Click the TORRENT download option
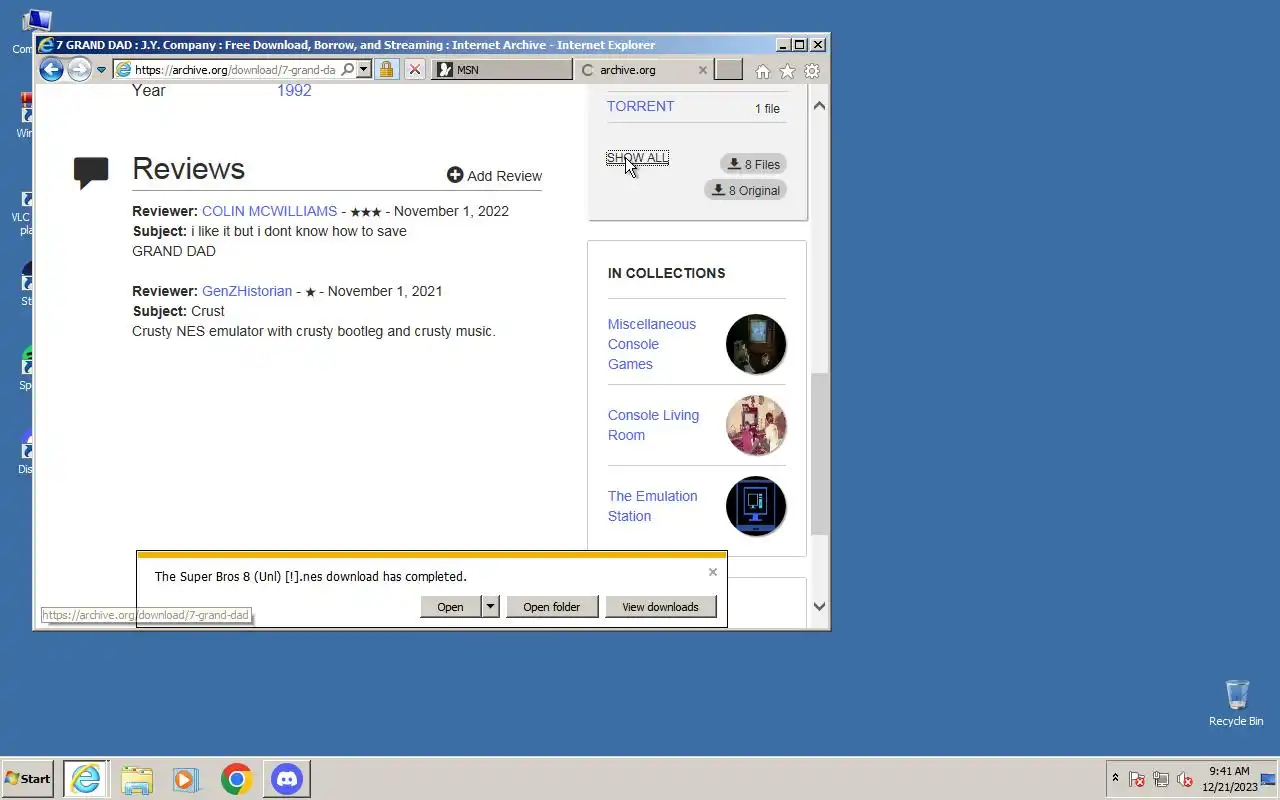Screen dimensions: 1280x800 click(640, 106)
